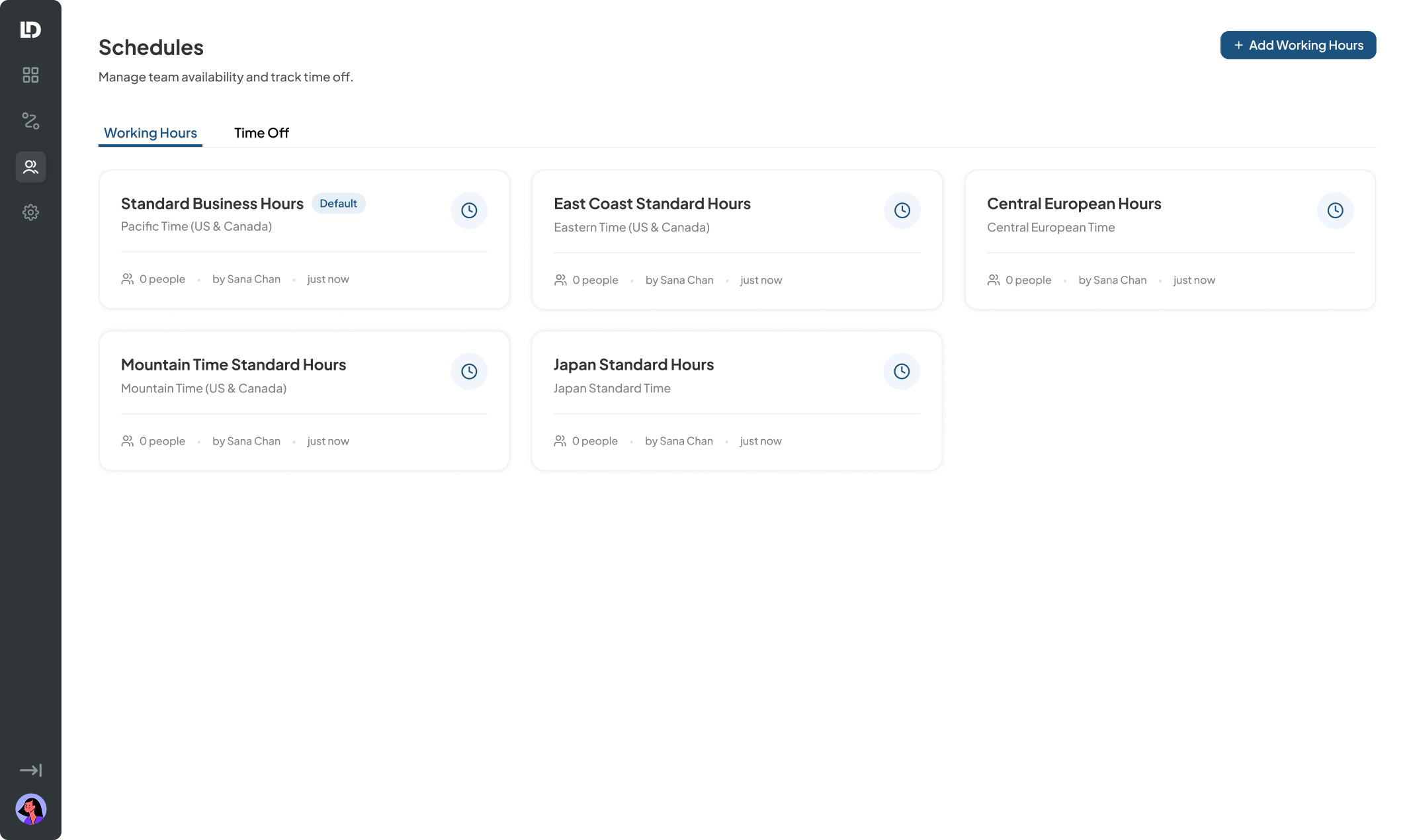The image size is (1413, 840).
Task: Click the clock icon on the Standard Business Hours card
Action: click(x=469, y=210)
